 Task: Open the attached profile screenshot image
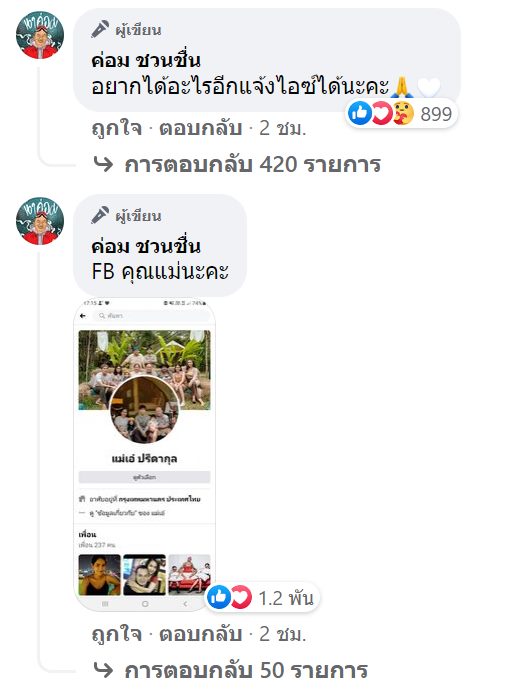(x=145, y=455)
